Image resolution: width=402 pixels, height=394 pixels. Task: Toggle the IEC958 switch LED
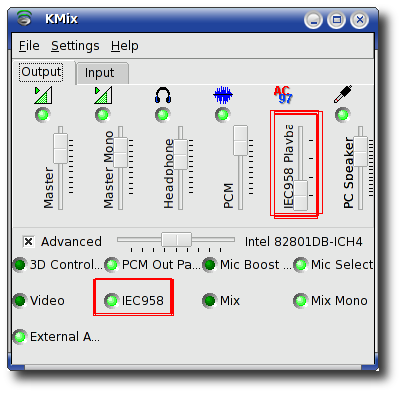coord(111,301)
